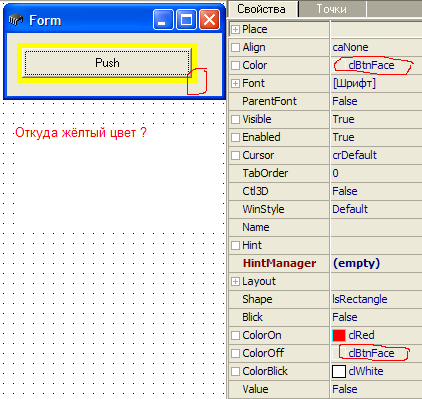Select the lsRectangle Shape value

(360, 299)
